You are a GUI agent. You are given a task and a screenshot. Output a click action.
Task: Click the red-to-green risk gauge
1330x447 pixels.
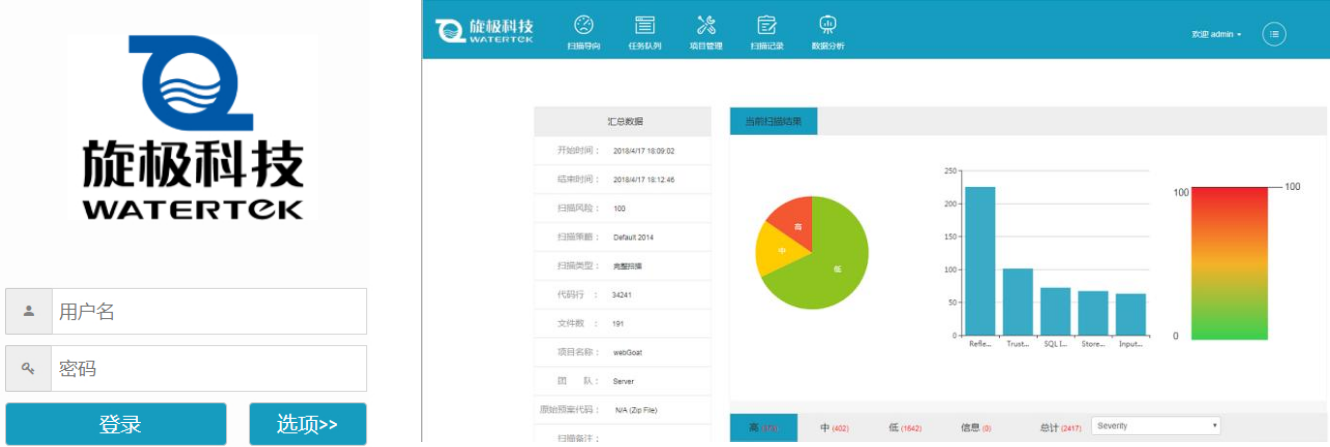coord(1230,263)
